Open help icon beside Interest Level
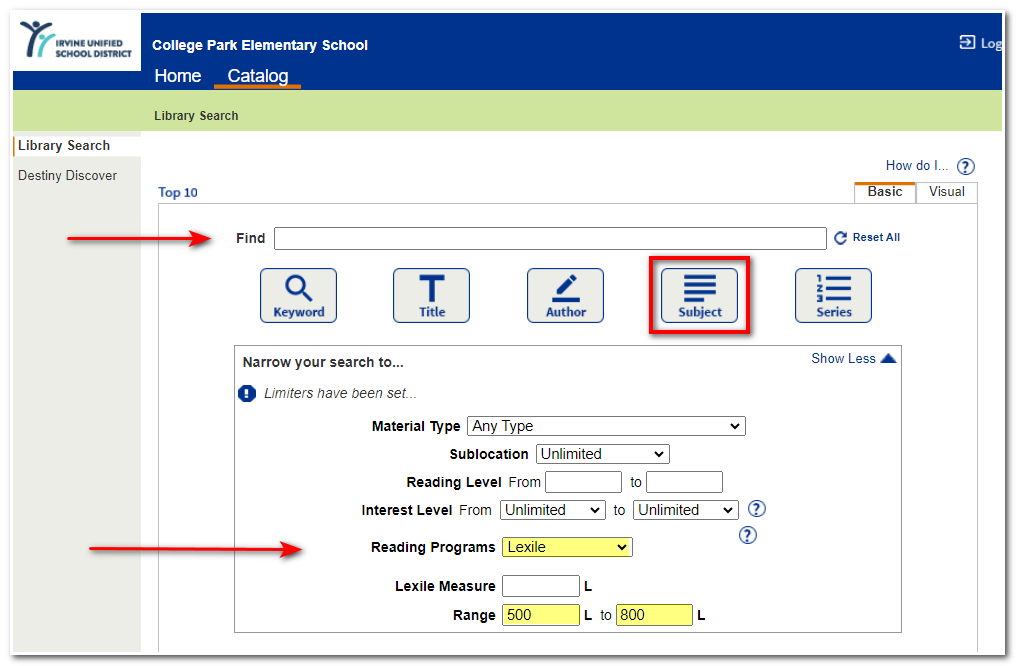 [x=757, y=509]
